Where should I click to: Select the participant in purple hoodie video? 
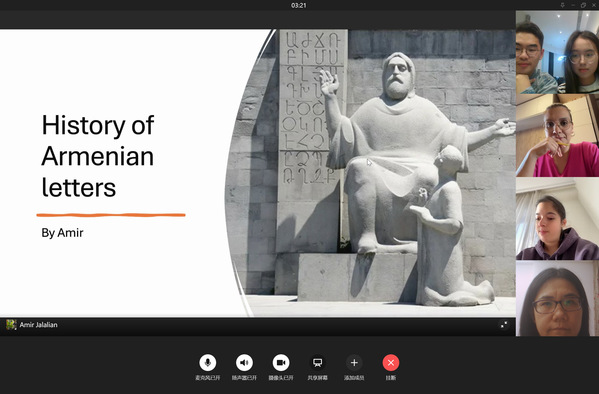(x=557, y=219)
